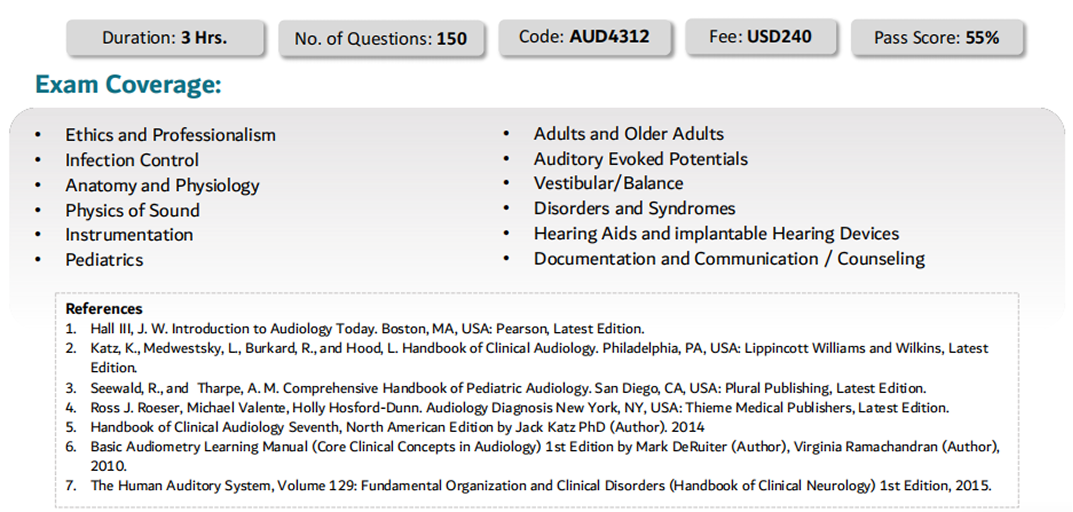Image resolution: width=1073 pixels, height=512 pixels.
Task: Click Documentation and Communication / Counseling item
Action: click(x=729, y=259)
